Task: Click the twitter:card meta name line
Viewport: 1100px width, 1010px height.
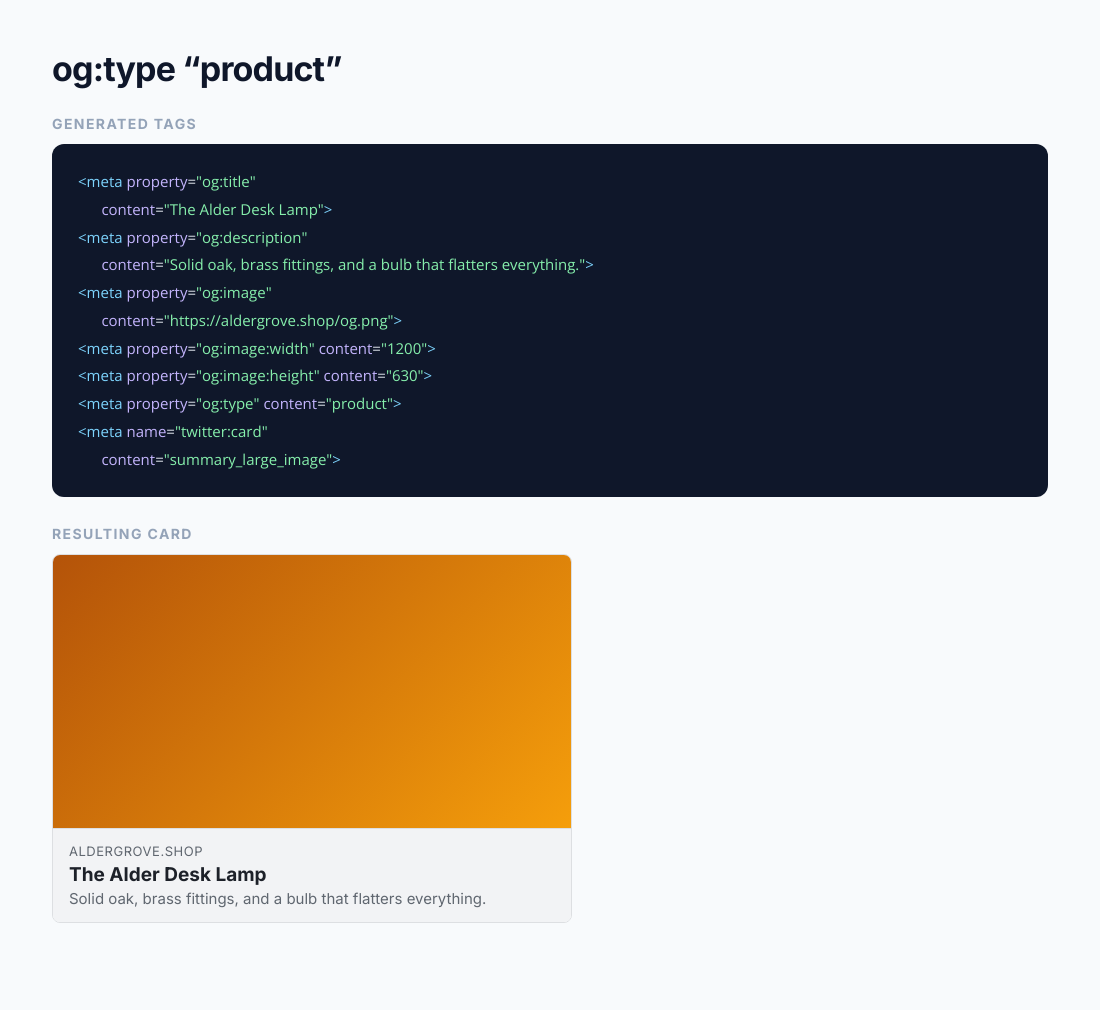Action: (x=173, y=432)
